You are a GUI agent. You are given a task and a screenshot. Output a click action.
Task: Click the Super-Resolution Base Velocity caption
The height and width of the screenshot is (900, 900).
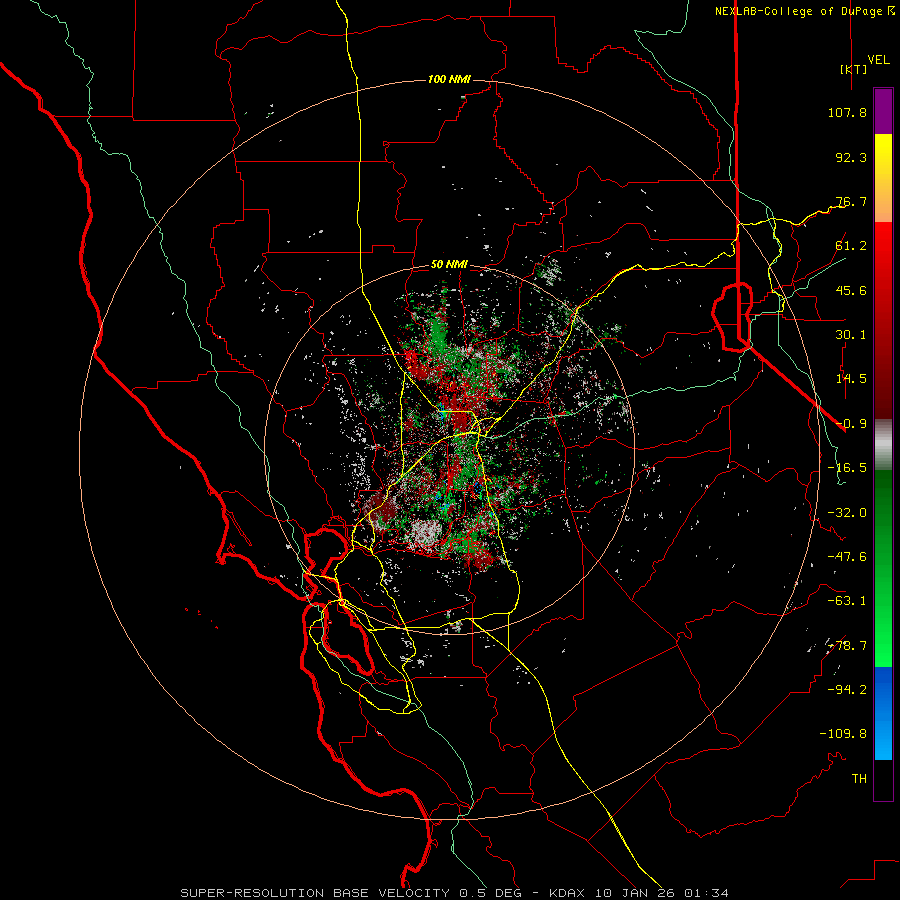(x=455, y=893)
